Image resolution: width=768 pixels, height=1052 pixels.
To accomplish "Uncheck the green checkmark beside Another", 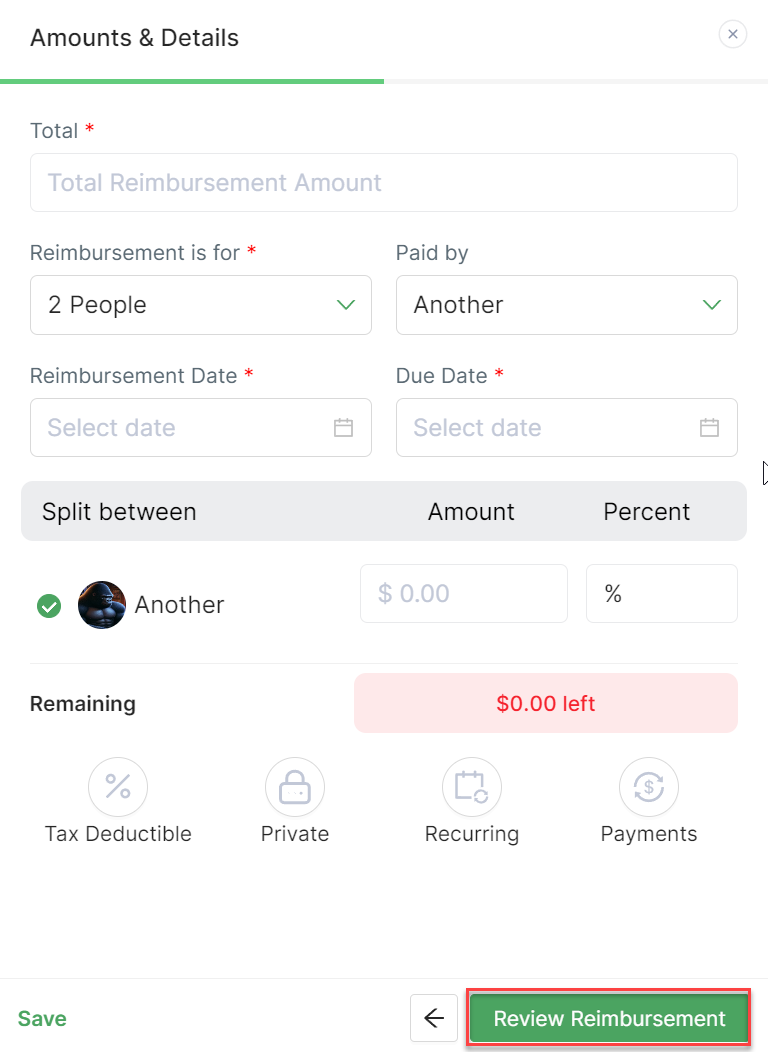I will (49, 606).
